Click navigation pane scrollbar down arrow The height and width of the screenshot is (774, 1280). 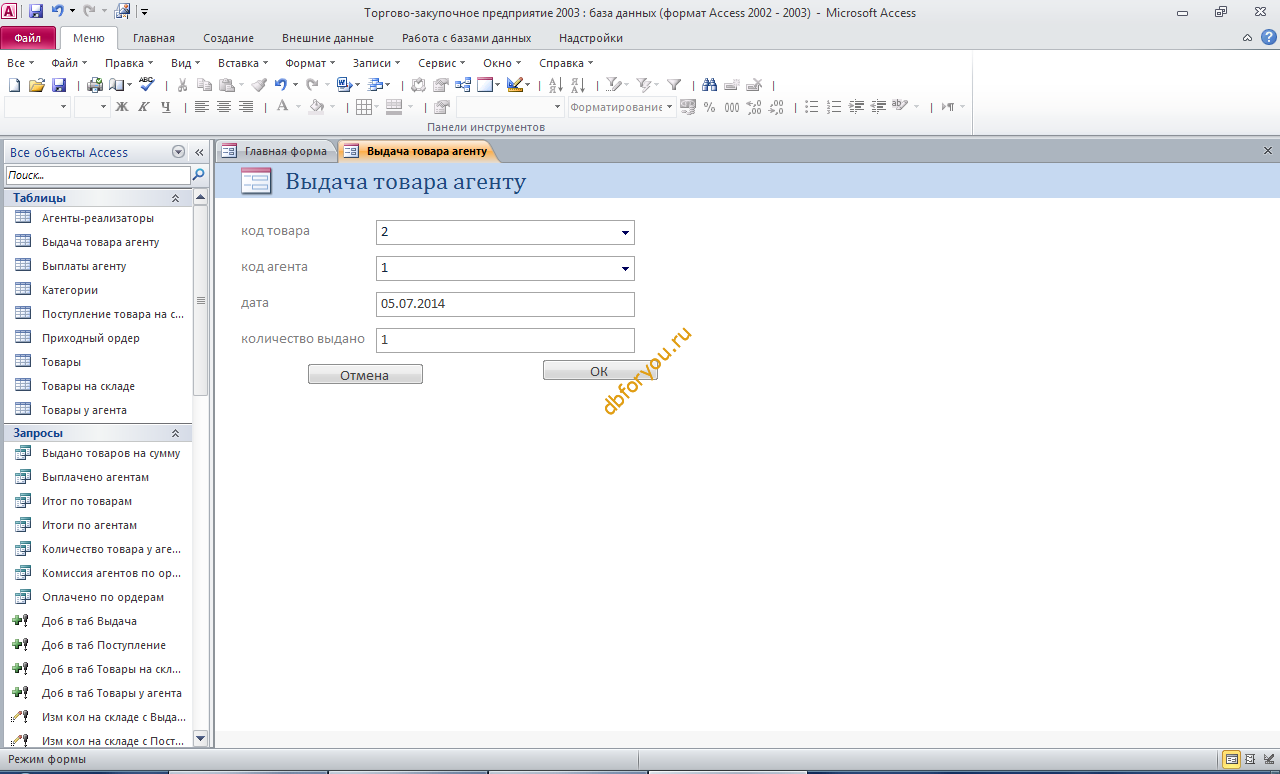pos(200,738)
